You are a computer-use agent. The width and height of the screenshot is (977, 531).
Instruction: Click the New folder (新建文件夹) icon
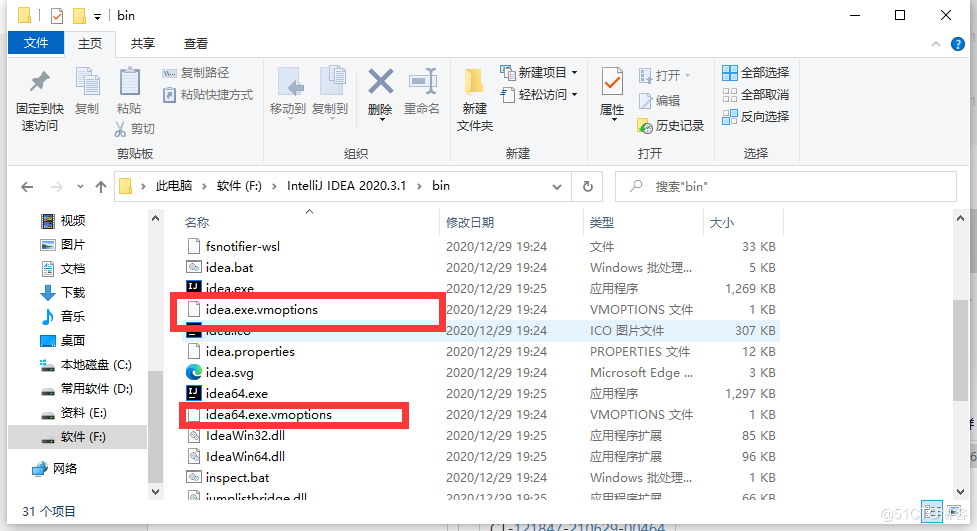pos(474,83)
